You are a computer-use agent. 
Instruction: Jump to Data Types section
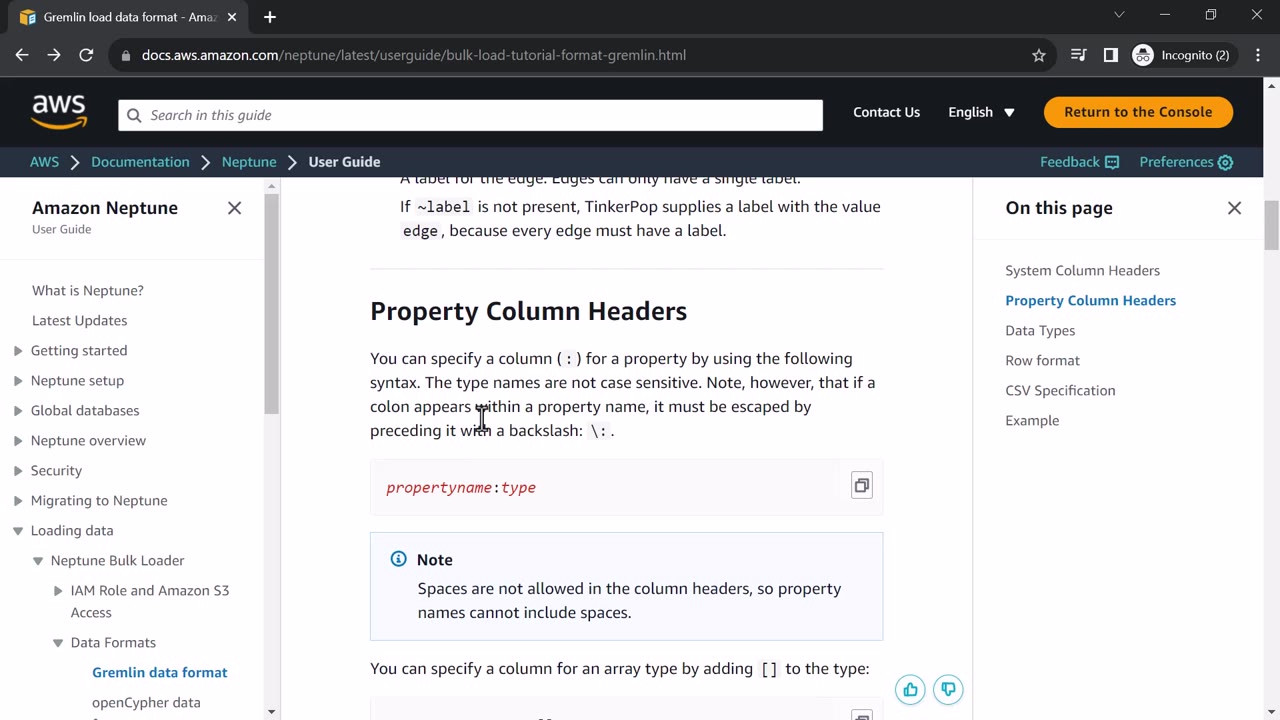tap(1040, 330)
